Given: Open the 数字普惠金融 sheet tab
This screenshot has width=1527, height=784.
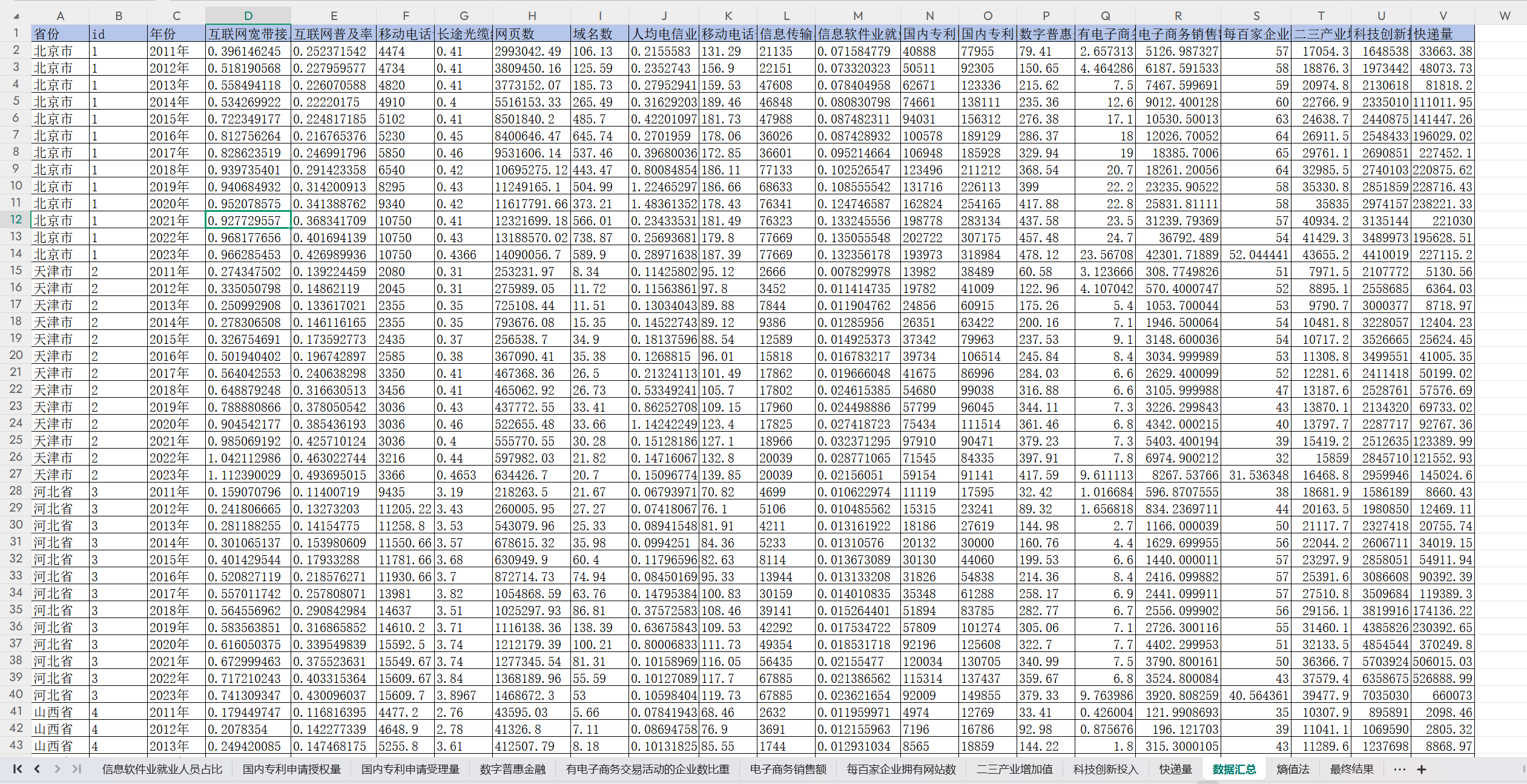Looking at the screenshot, I should click(x=512, y=769).
